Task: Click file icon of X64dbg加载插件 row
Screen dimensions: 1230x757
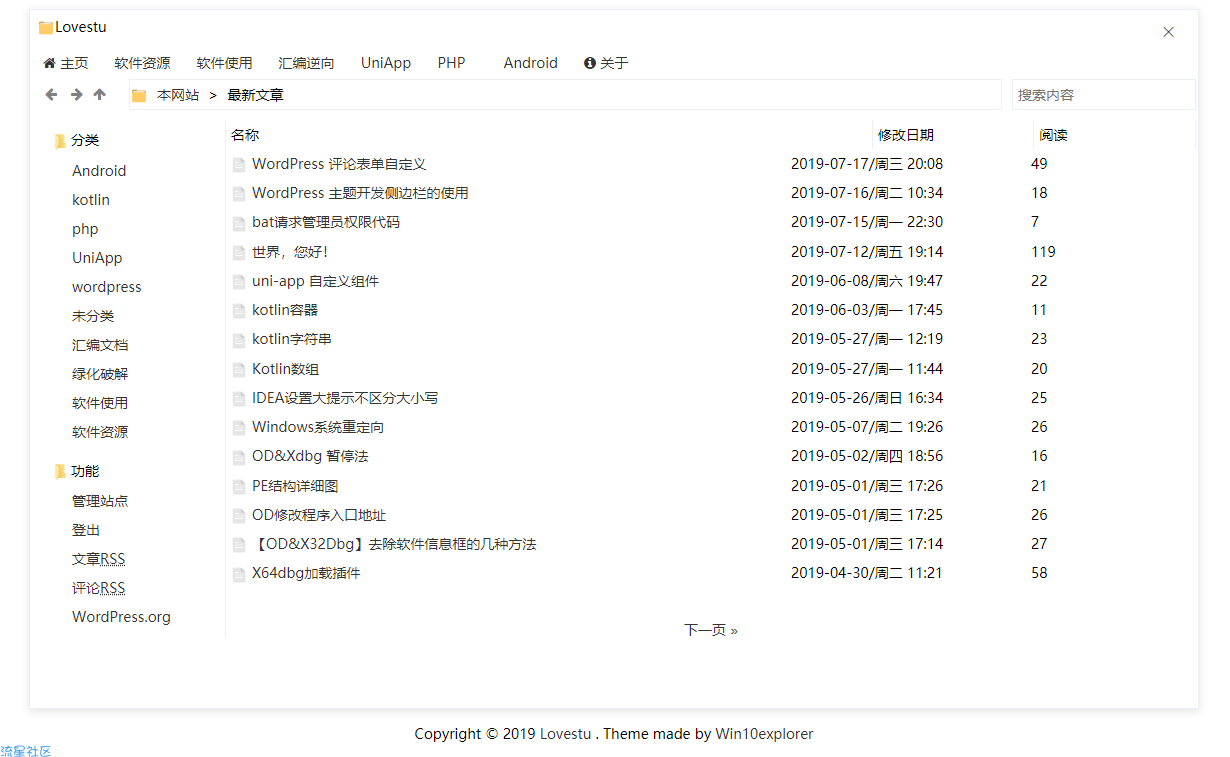Action: pos(239,574)
